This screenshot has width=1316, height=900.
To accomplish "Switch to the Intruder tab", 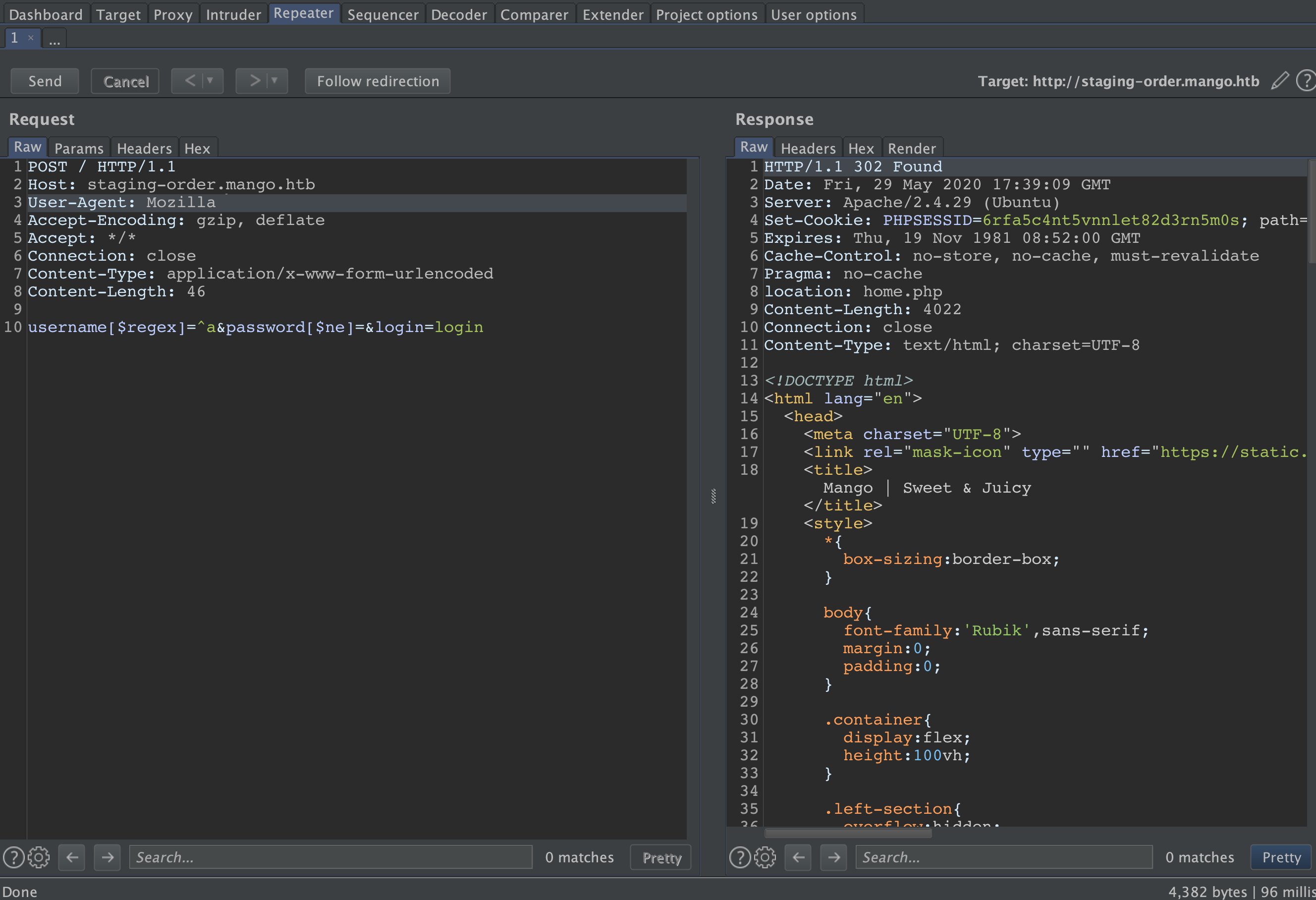I will point(233,14).
